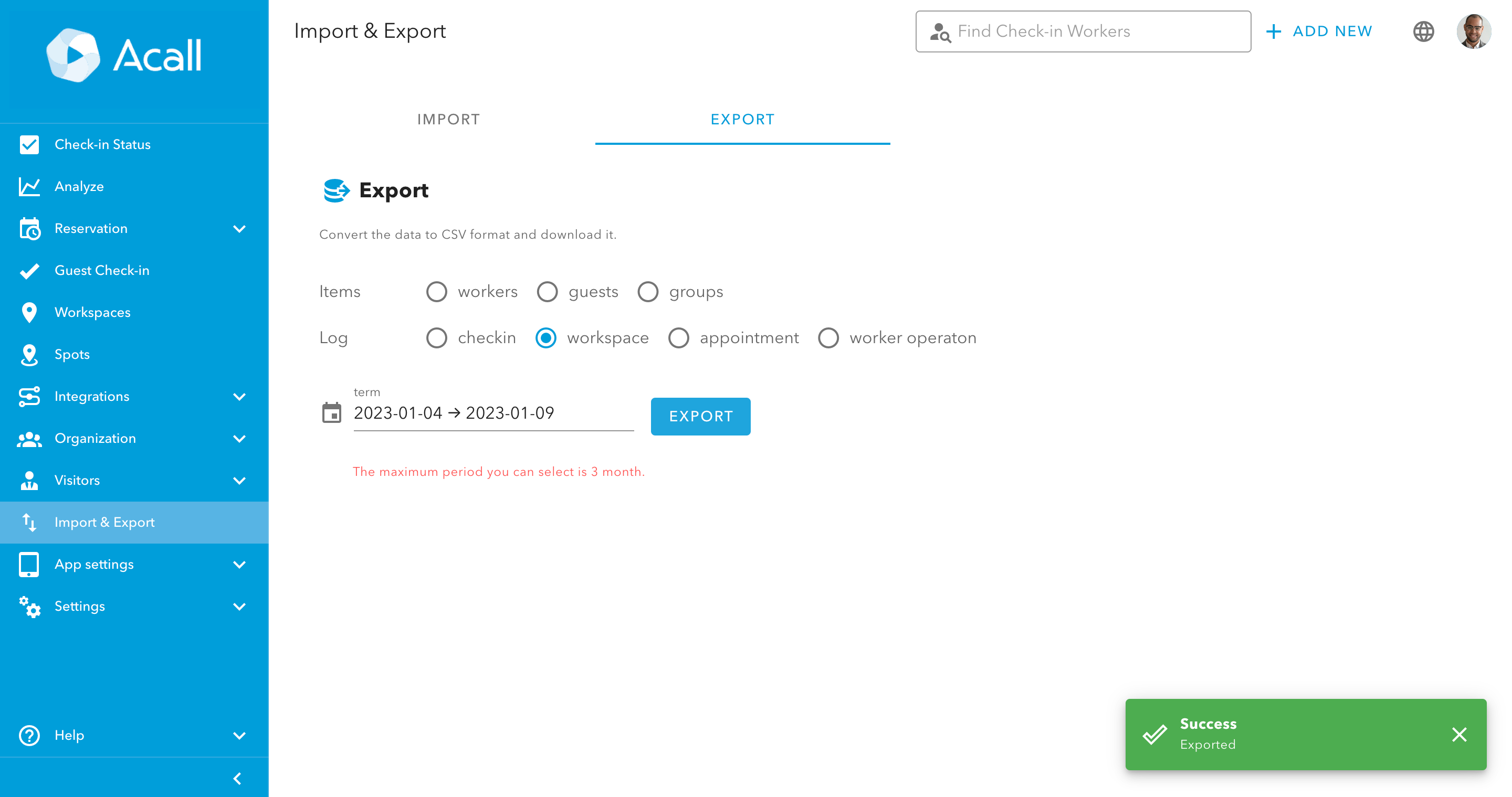
Task: Select the worker operaton radio button
Action: click(x=828, y=338)
